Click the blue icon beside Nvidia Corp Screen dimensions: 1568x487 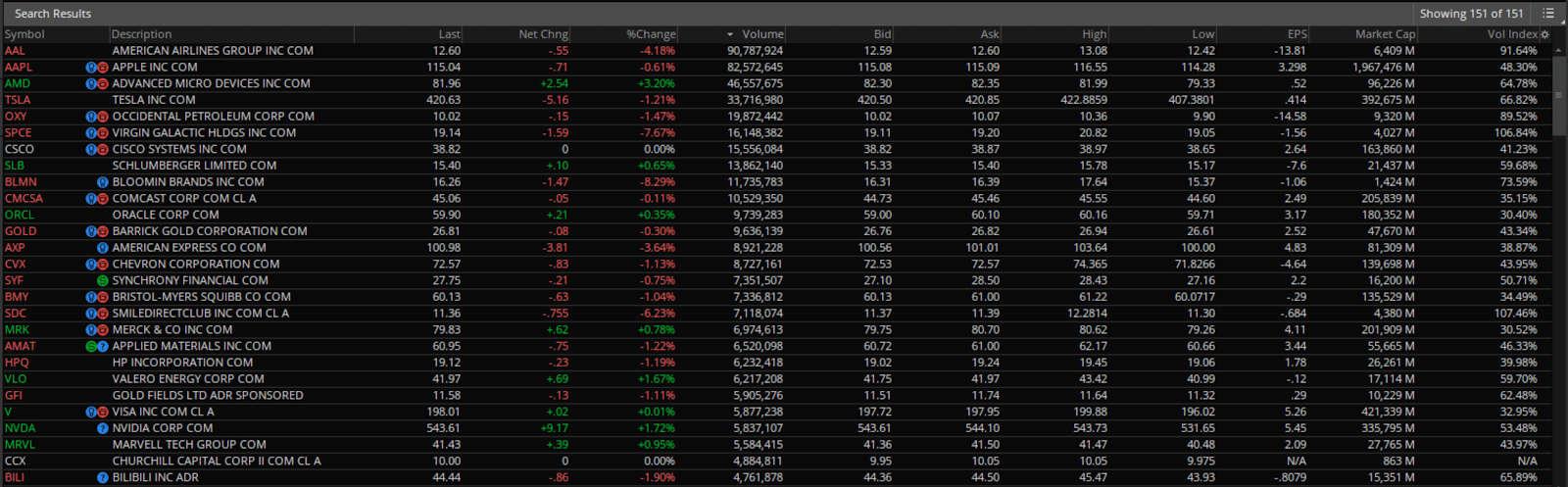coord(103,429)
